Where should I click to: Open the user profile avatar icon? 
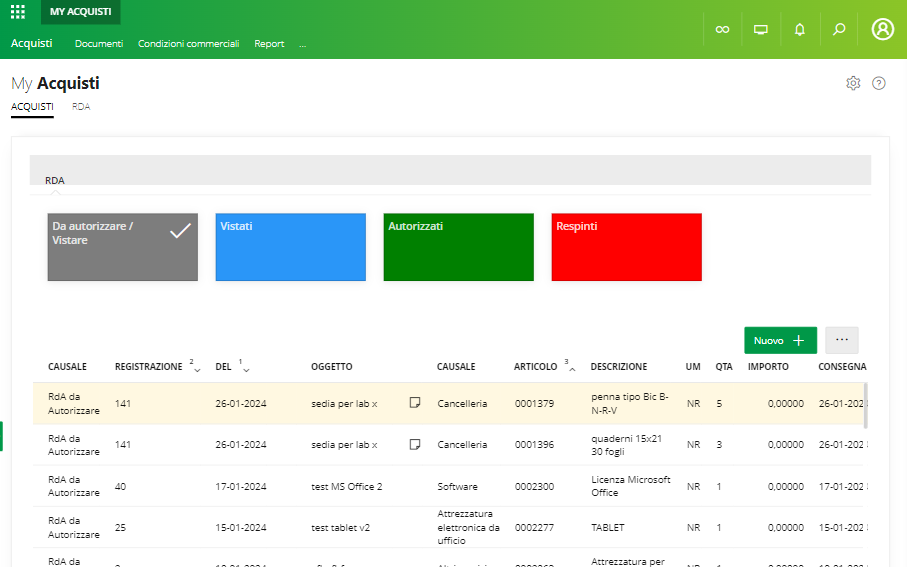882,30
